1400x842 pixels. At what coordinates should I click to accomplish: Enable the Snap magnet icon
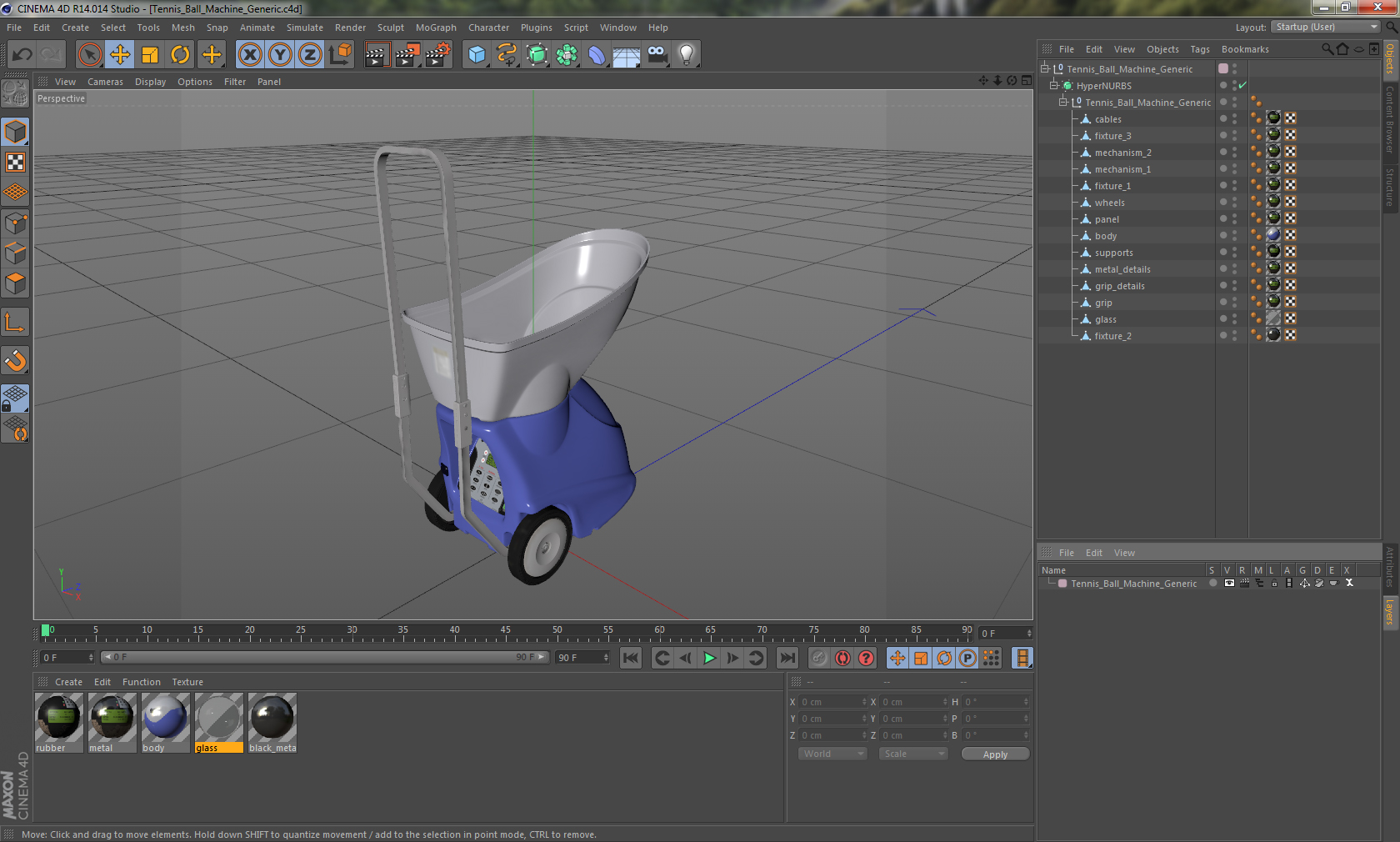(15, 360)
